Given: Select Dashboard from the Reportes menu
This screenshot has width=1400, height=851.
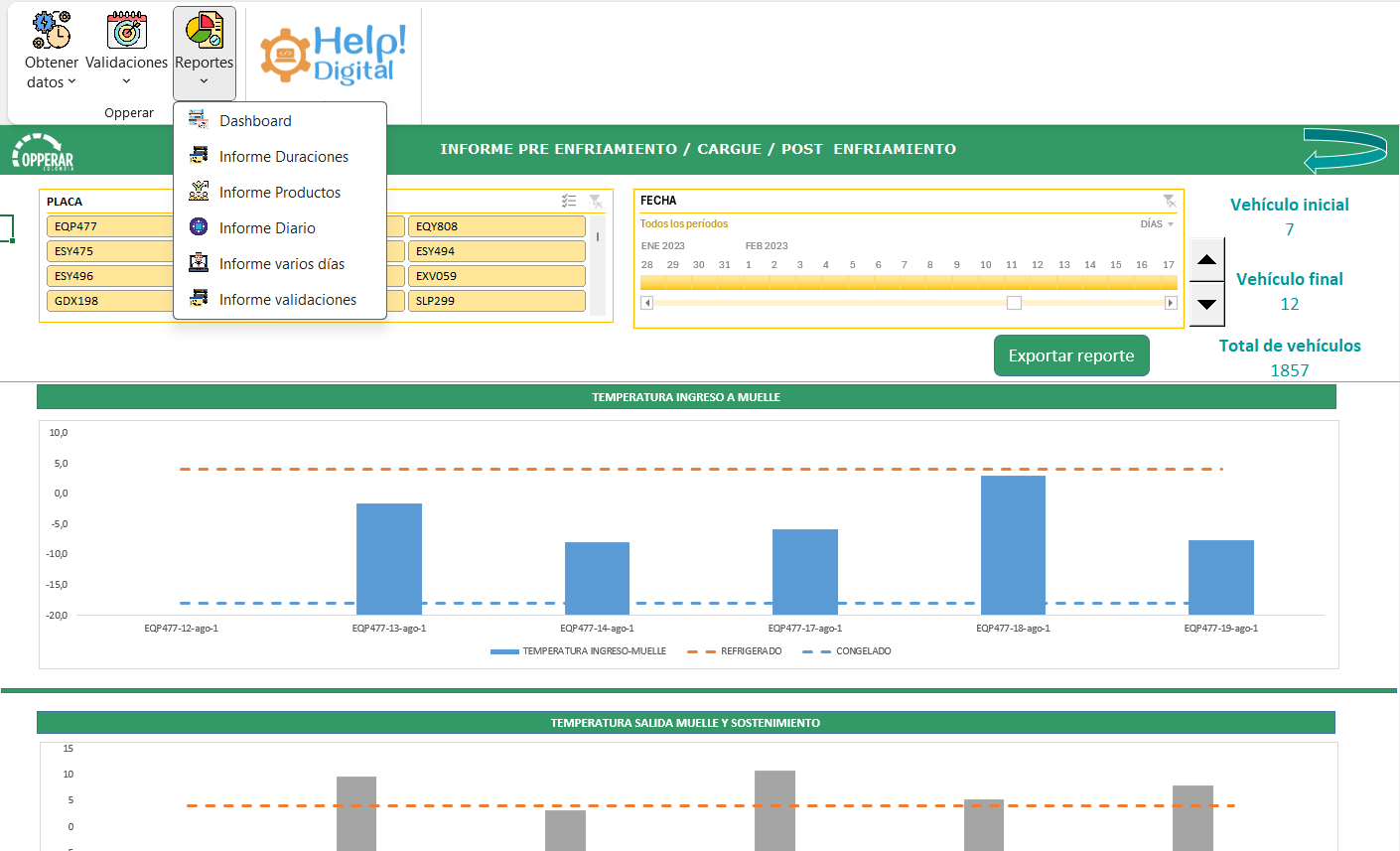Looking at the screenshot, I should pyautogui.click(x=280, y=120).
